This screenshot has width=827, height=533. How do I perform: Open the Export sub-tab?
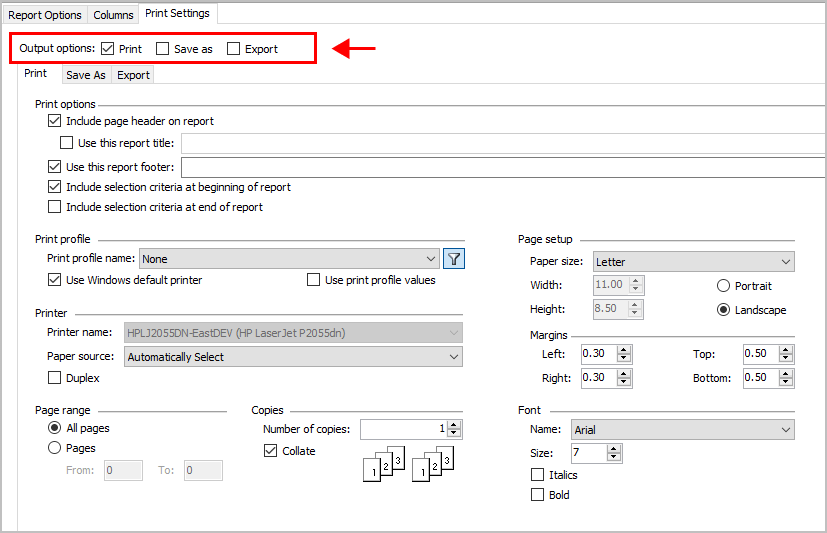tap(133, 75)
